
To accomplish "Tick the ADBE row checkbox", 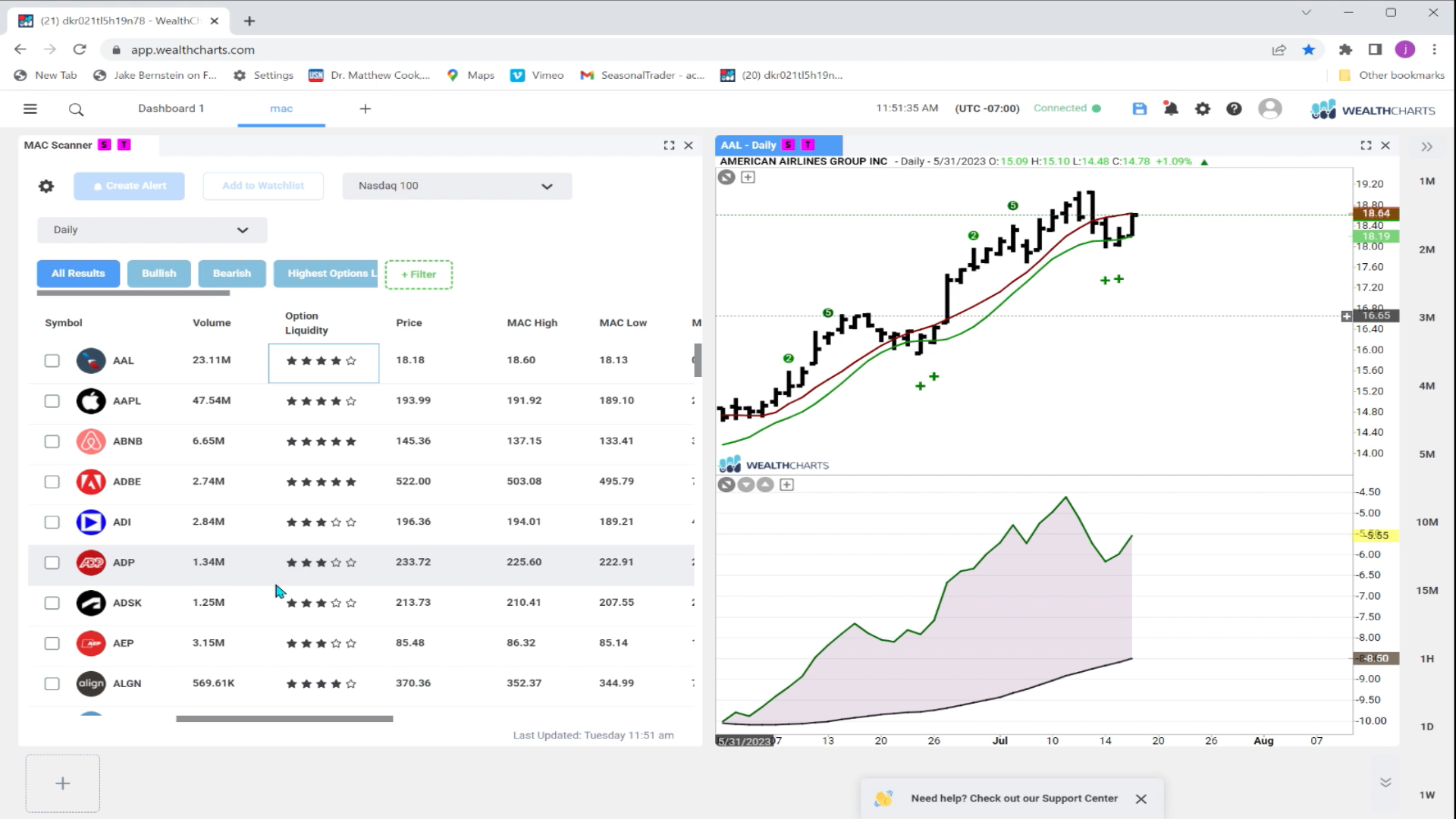I will coord(52,482).
